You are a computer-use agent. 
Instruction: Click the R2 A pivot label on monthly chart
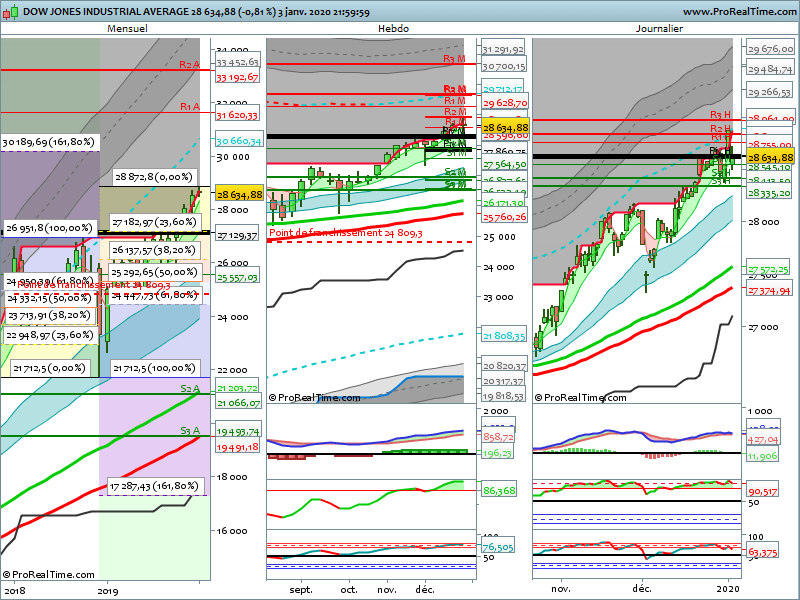pos(189,64)
